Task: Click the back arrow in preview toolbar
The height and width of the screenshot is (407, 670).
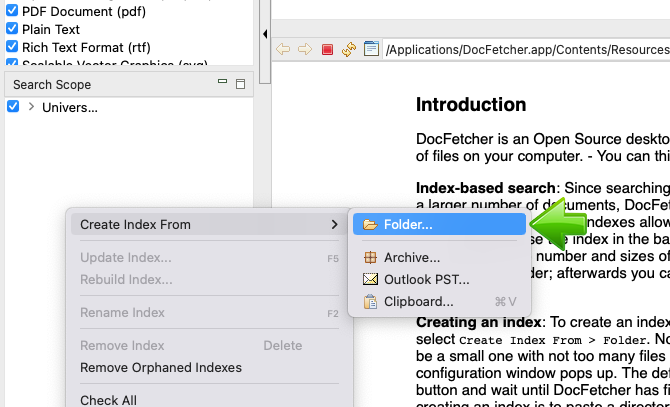Action: click(283, 49)
